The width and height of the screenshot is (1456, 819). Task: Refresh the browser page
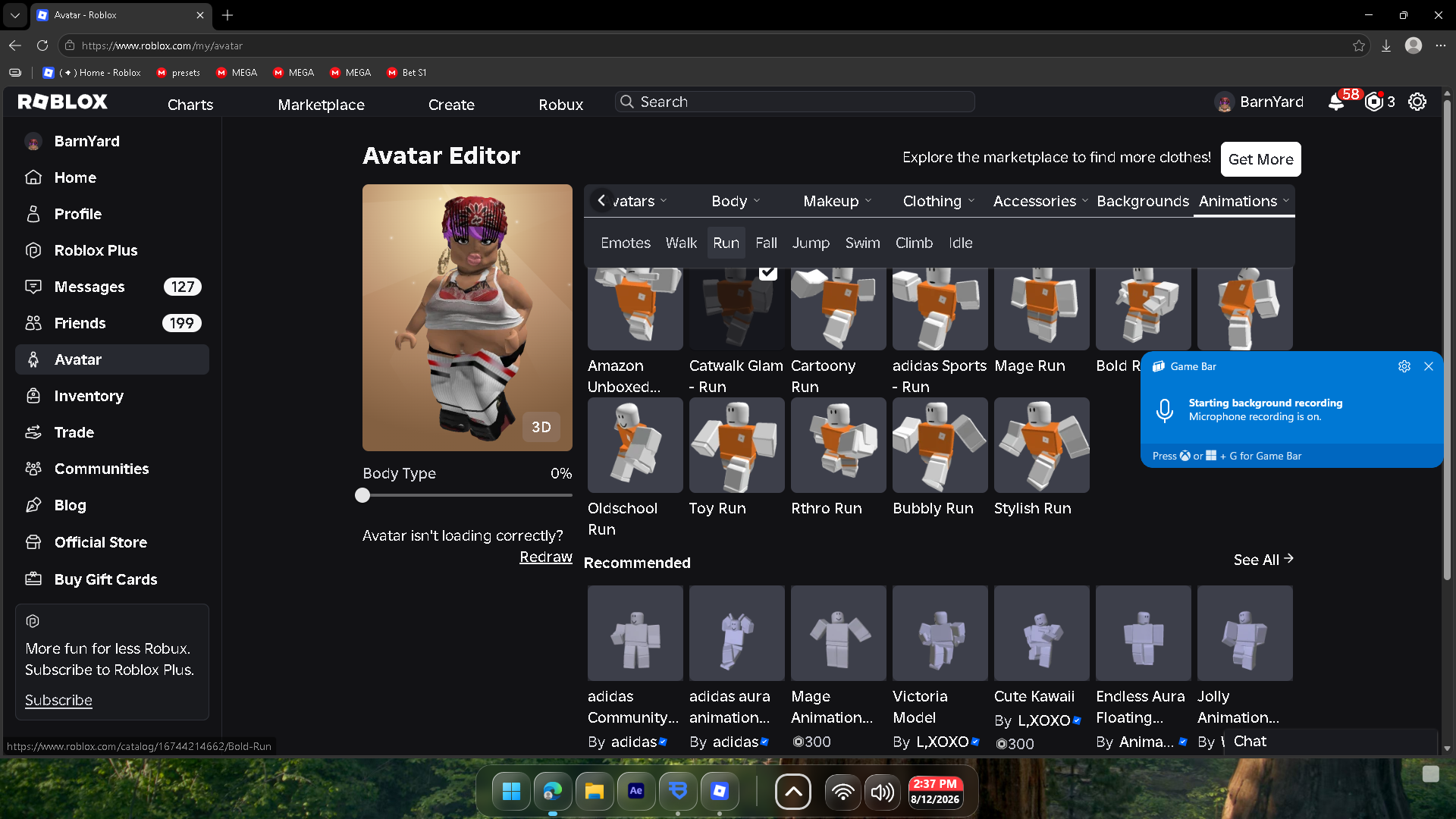click(42, 45)
